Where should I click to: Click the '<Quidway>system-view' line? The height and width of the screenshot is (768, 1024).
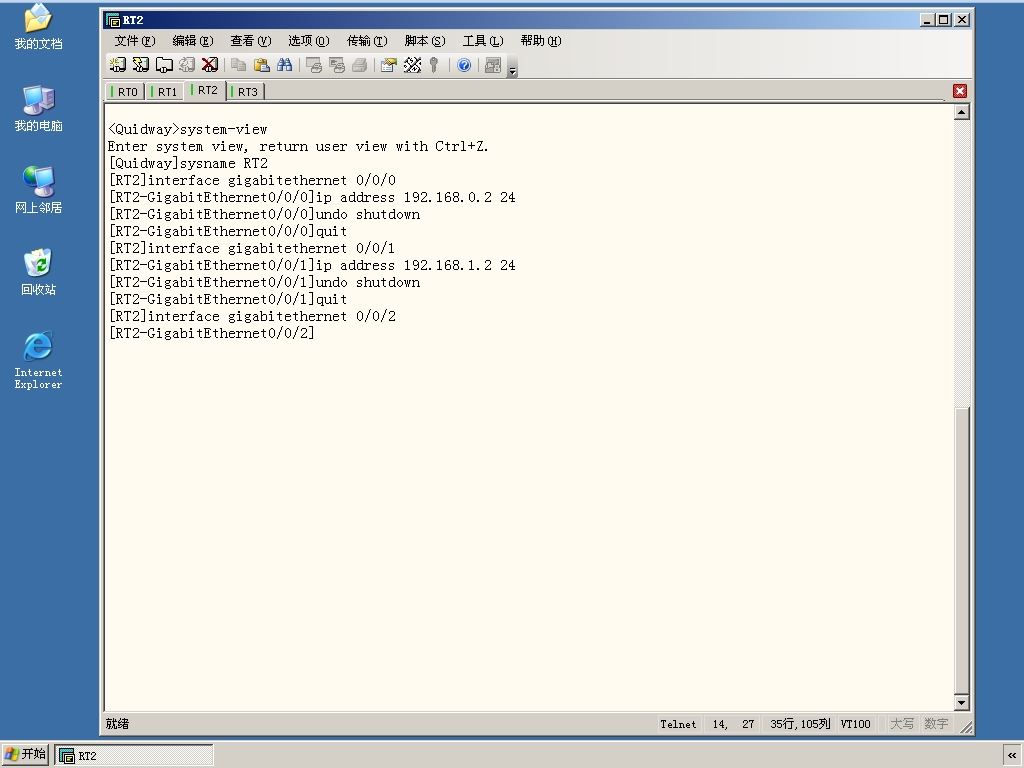tap(187, 129)
